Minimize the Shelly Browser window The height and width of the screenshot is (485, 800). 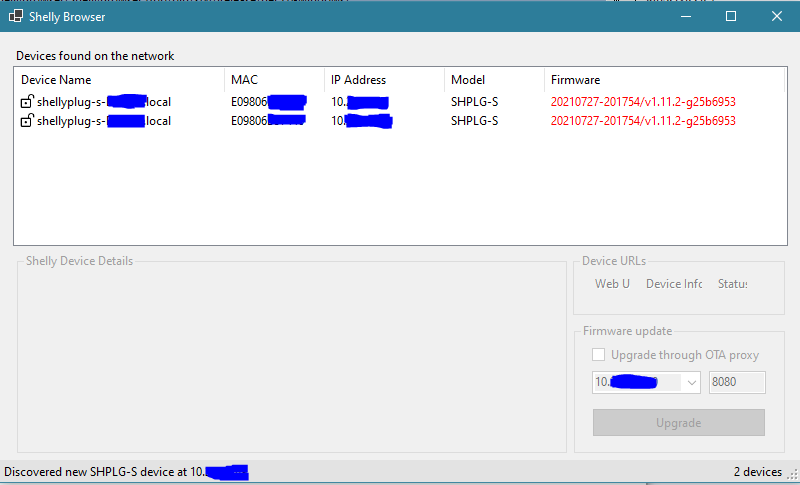point(686,16)
